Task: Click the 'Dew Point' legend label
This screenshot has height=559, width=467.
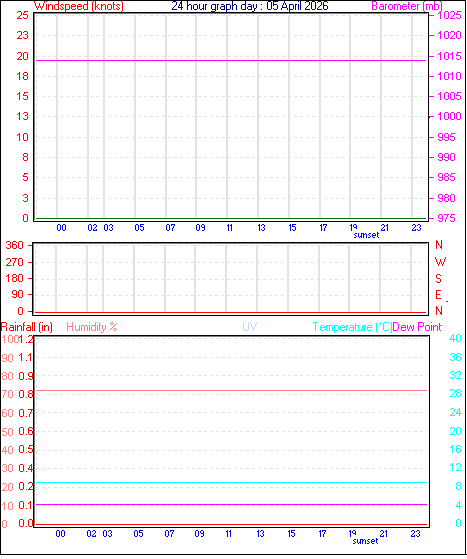Action: pyautogui.click(x=417, y=327)
